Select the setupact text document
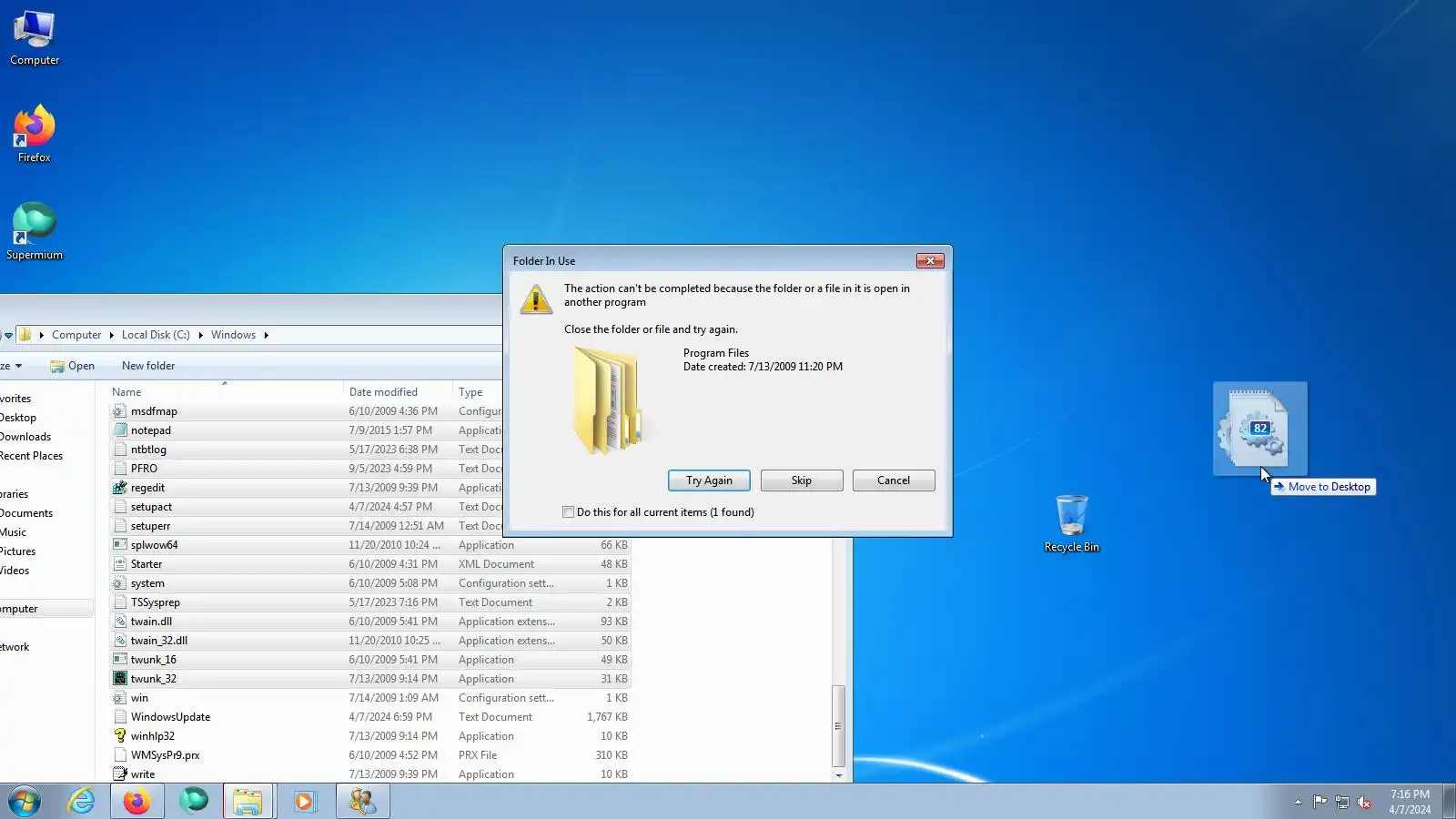 point(306,507)
